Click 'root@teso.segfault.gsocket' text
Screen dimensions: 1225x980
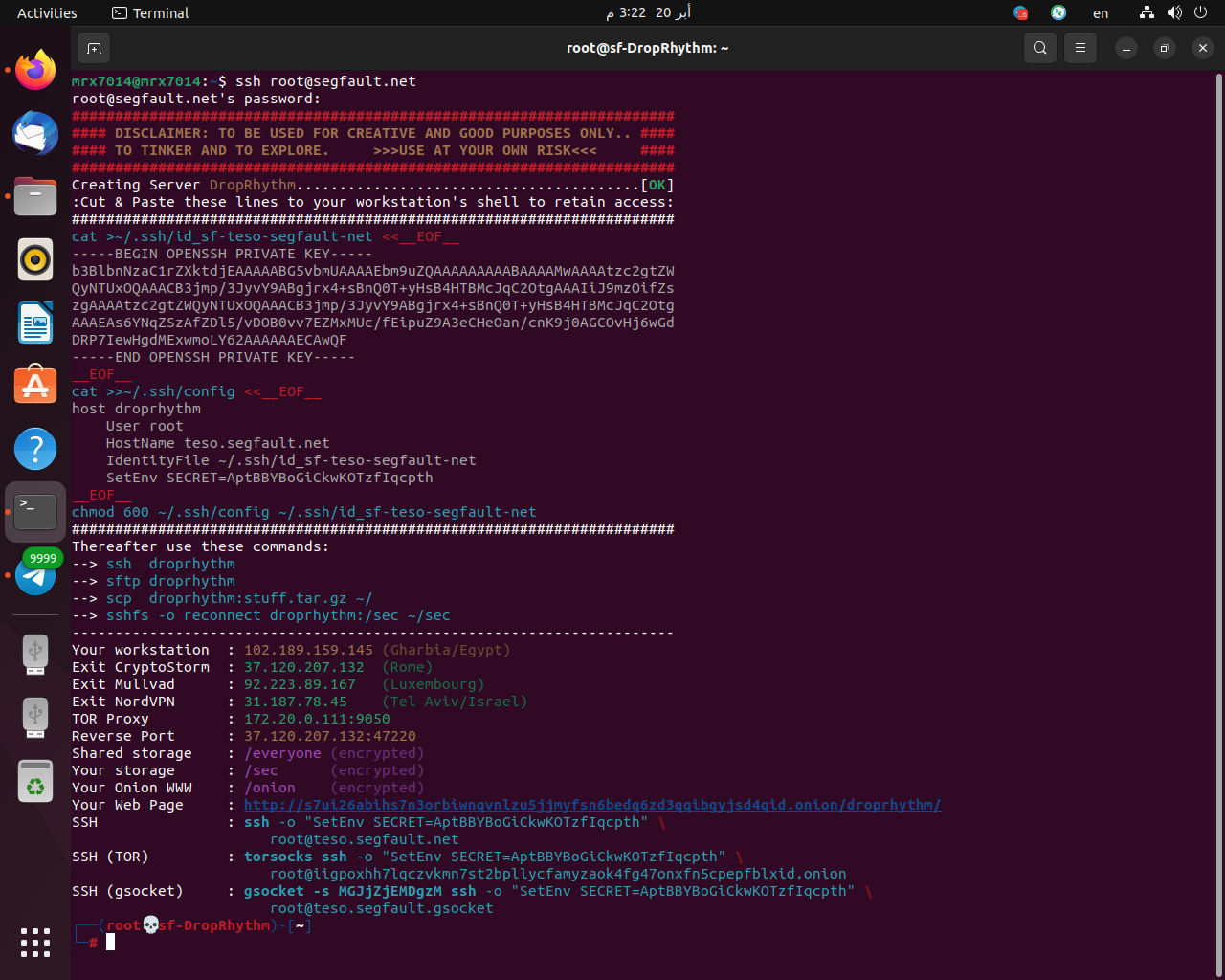pos(382,908)
